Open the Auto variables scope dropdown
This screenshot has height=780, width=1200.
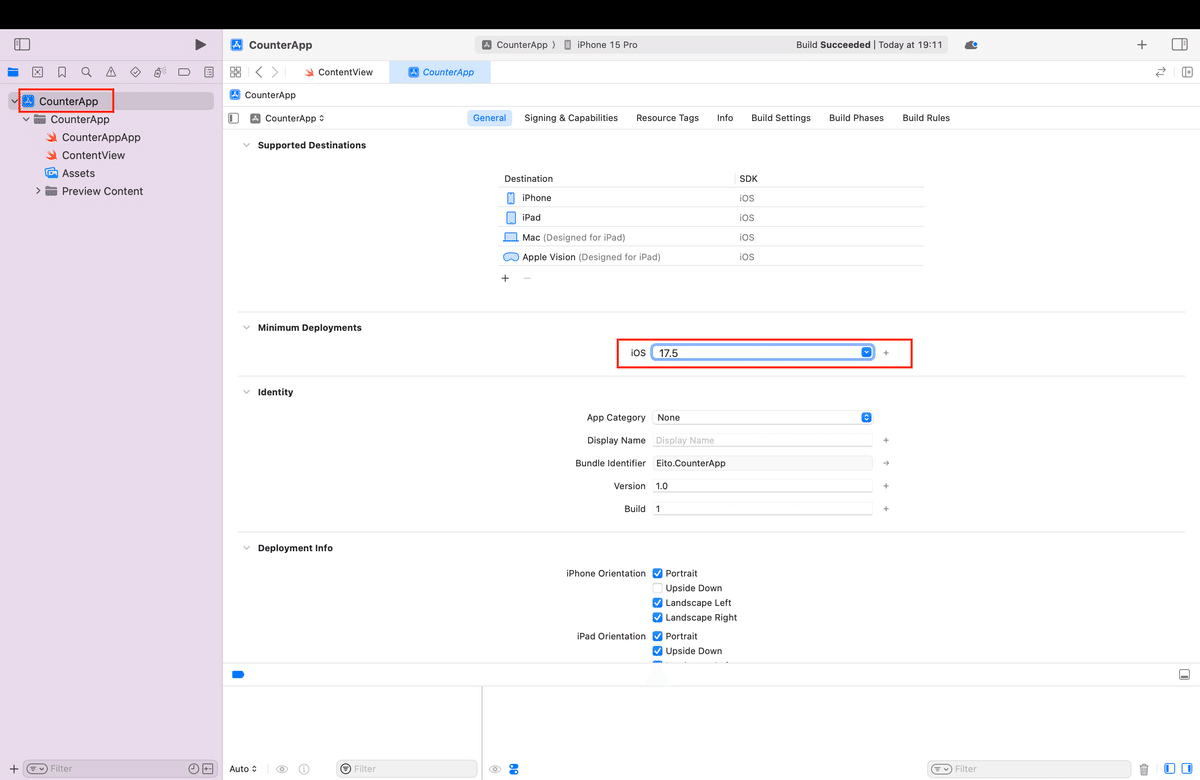click(243, 769)
